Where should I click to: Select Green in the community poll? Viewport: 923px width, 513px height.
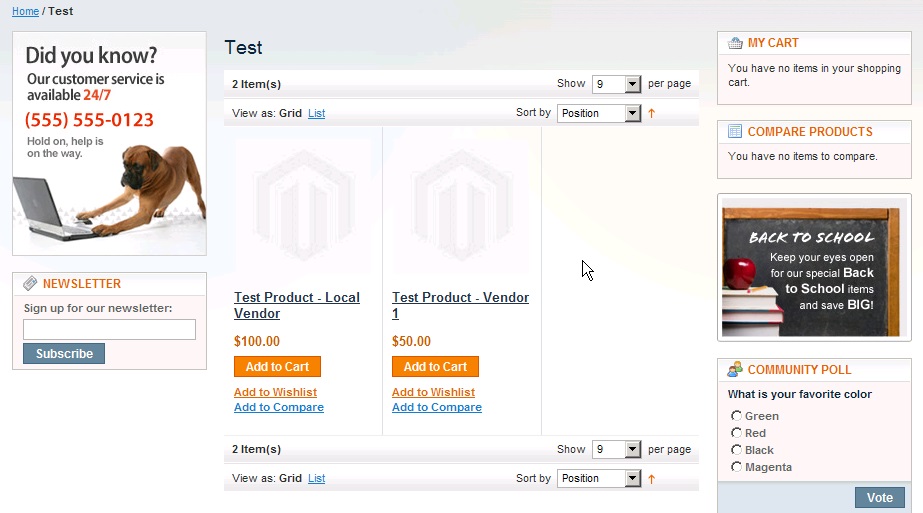(736, 416)
